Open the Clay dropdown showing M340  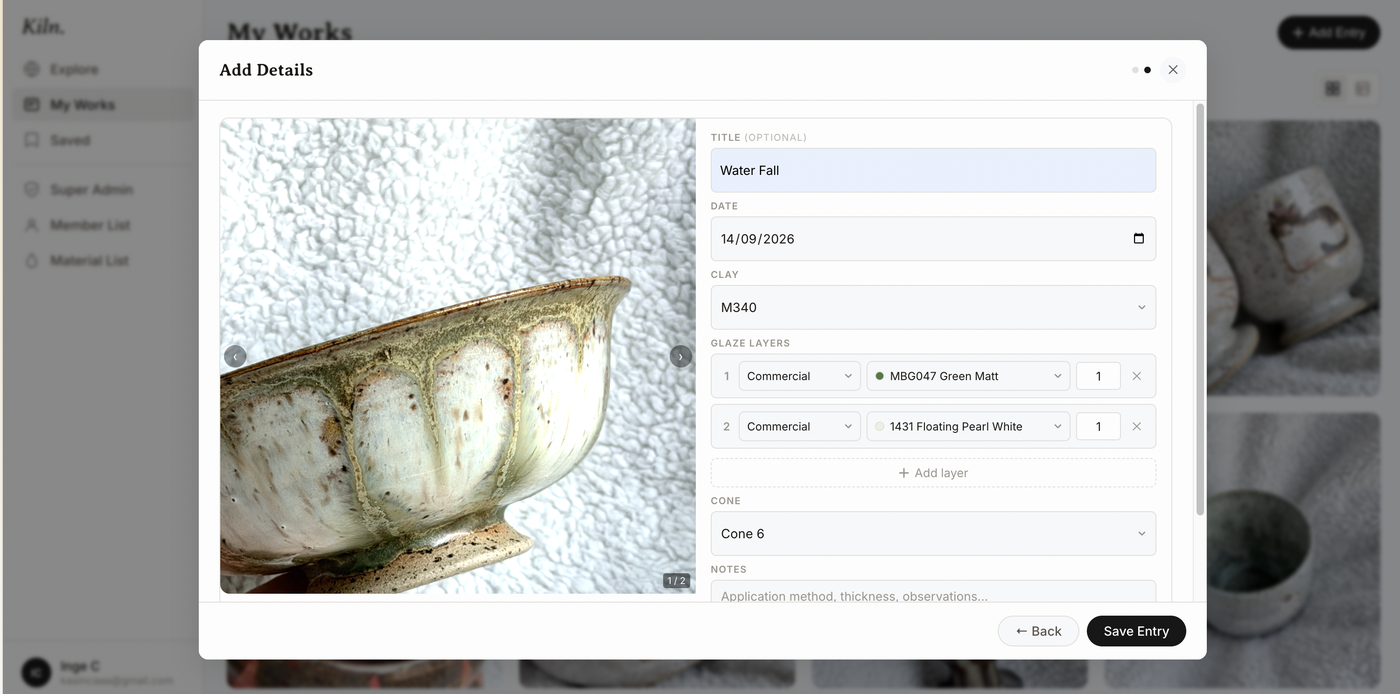[933, 307]
